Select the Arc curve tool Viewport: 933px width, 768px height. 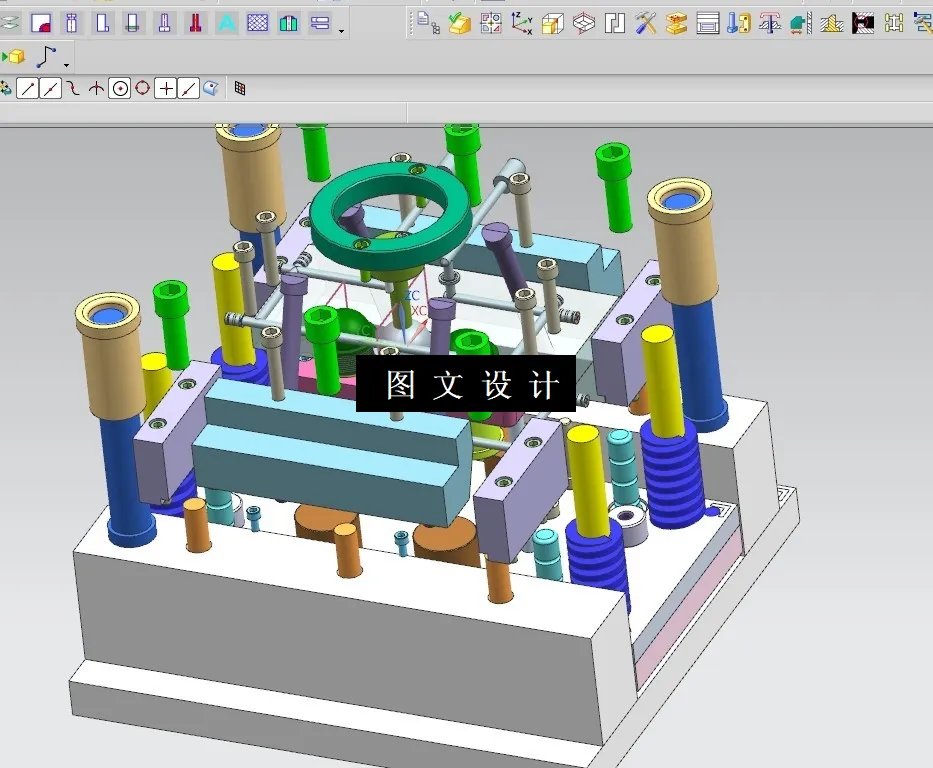[72, 88]
